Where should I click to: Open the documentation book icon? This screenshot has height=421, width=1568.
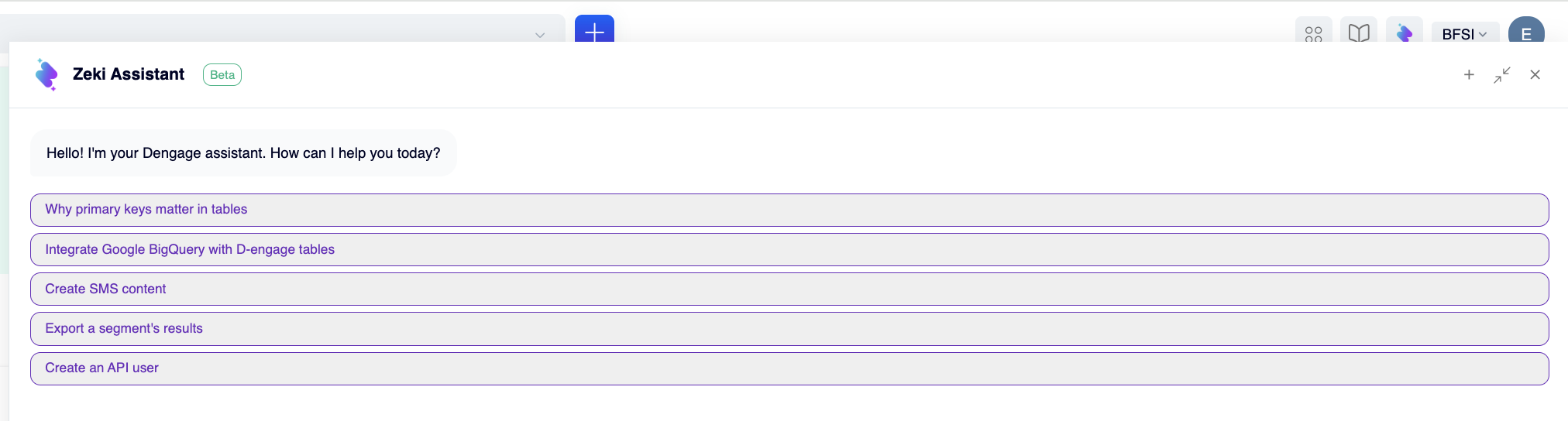1359,32
